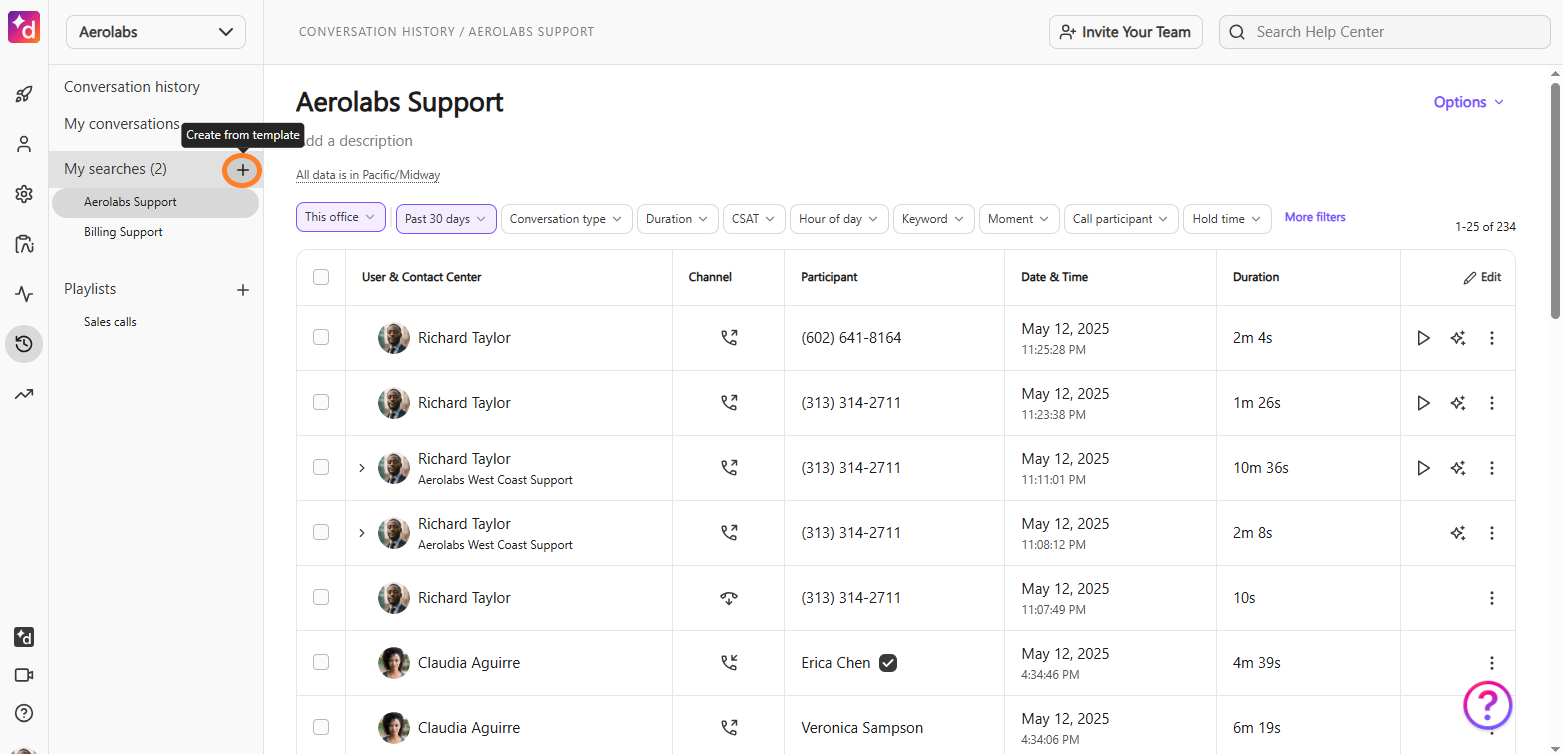Check the box for the 11:23:38 PM call
Screen dimensions: 1563x754
[321, 402]
